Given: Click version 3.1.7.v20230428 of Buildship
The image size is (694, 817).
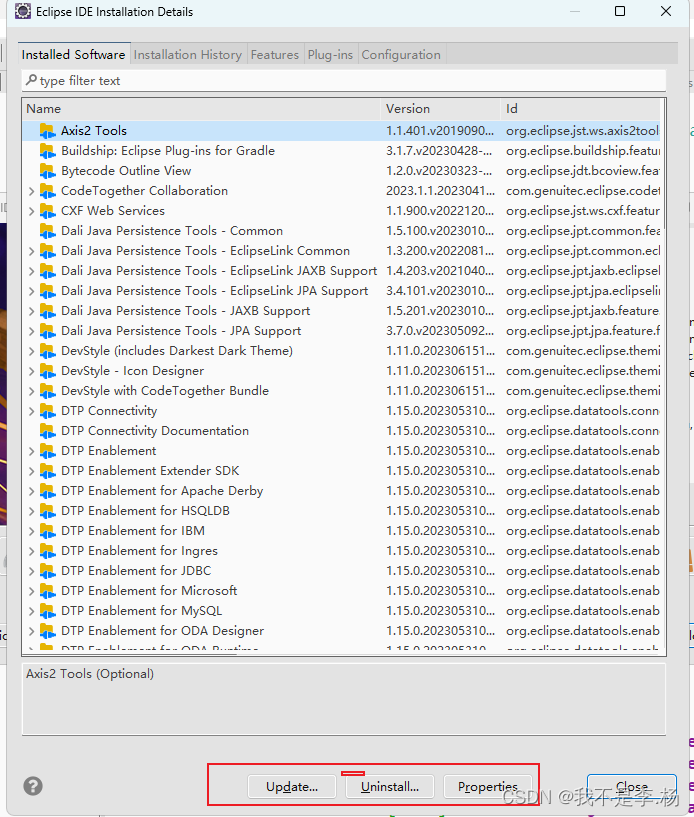Looking at the screenshot, I should (x=439, y=151).
